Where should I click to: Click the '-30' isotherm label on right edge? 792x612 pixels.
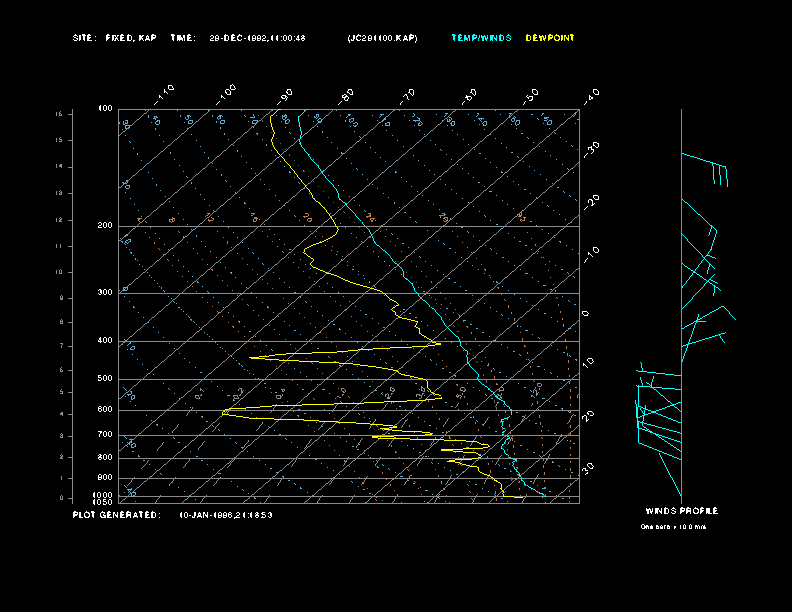click(x=591, y=149)
